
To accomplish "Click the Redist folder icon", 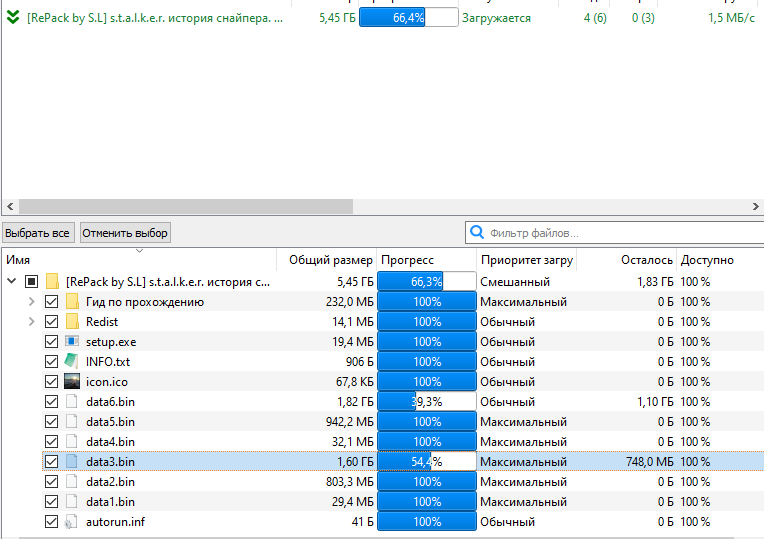I will click(72, 322).
